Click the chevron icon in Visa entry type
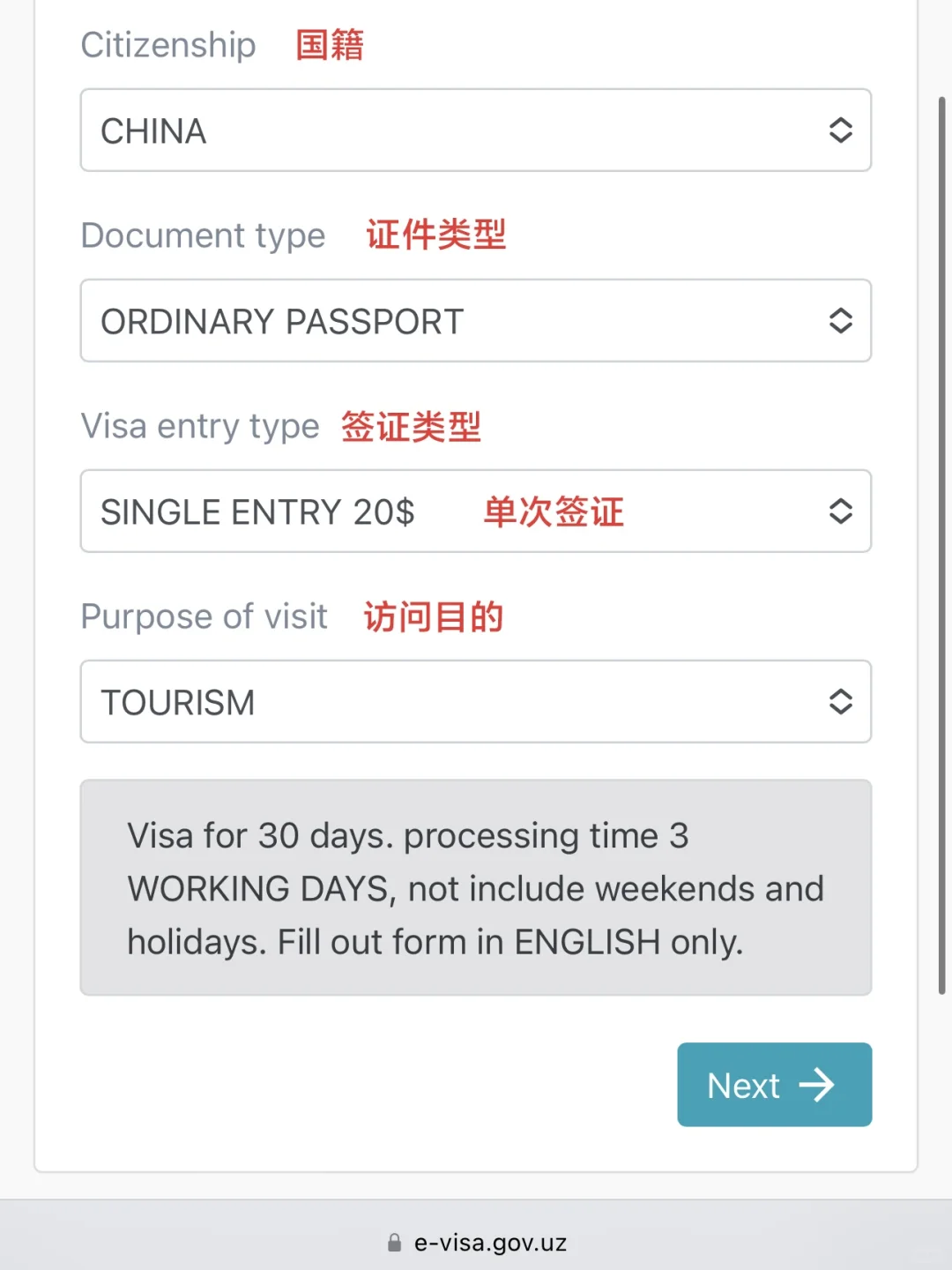Viewport: 952px width, 1270px height. 840,512
